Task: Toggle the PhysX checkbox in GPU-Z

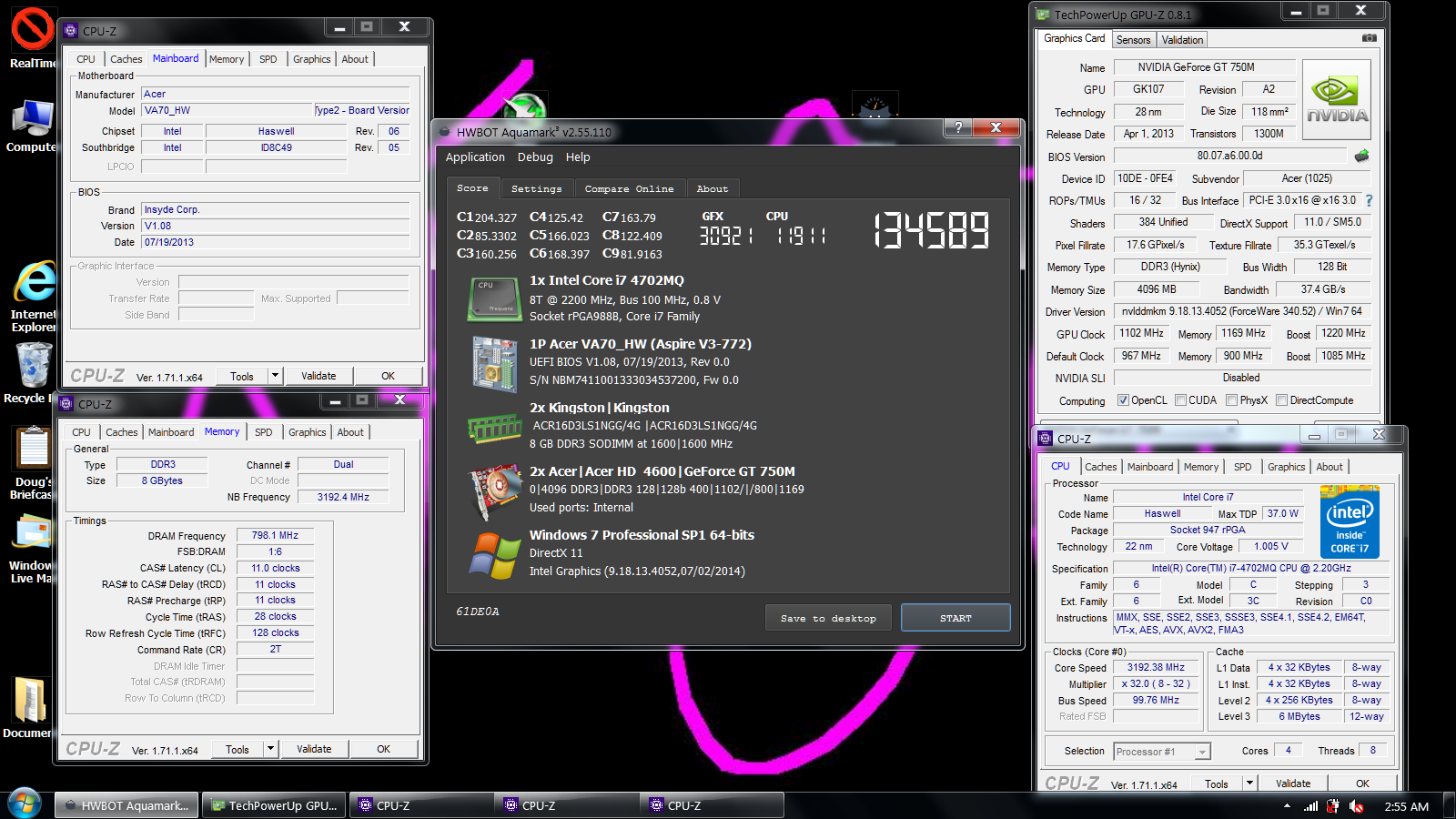Action: click(x=1231, y=400)
